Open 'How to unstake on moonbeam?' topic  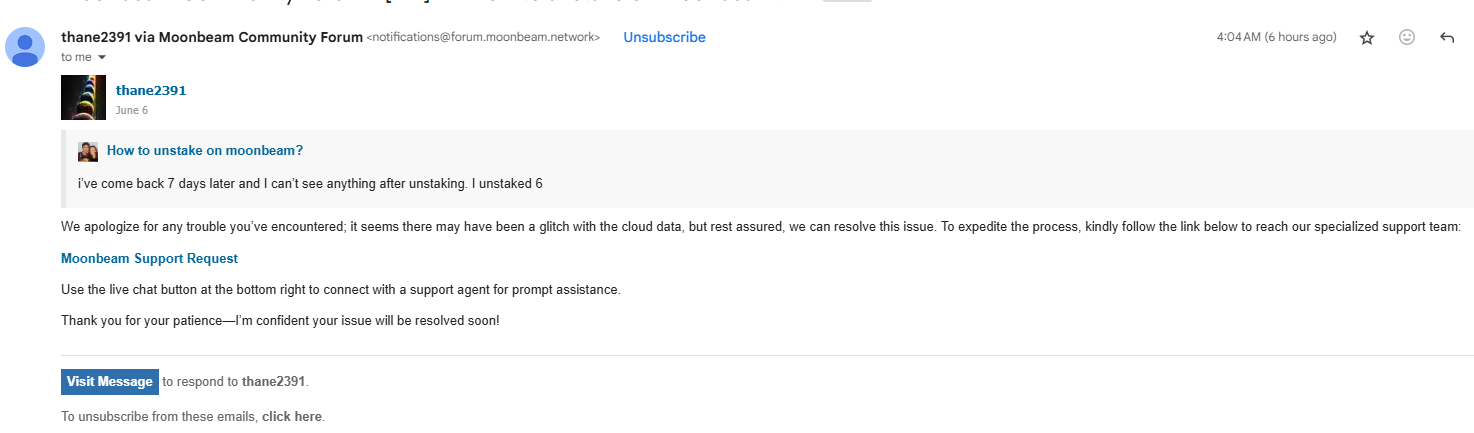pos(205,151)
